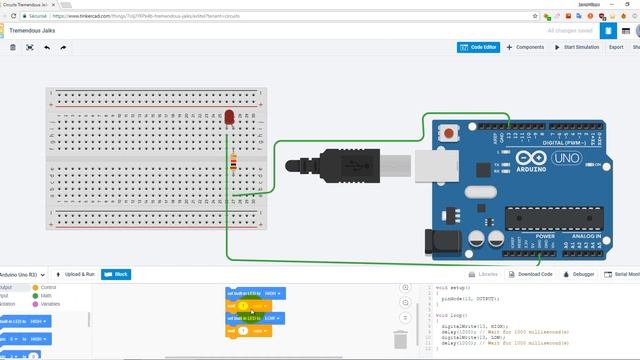
Task: Open LOW dropdown in workspace second LED block
Action: [272, 318]
